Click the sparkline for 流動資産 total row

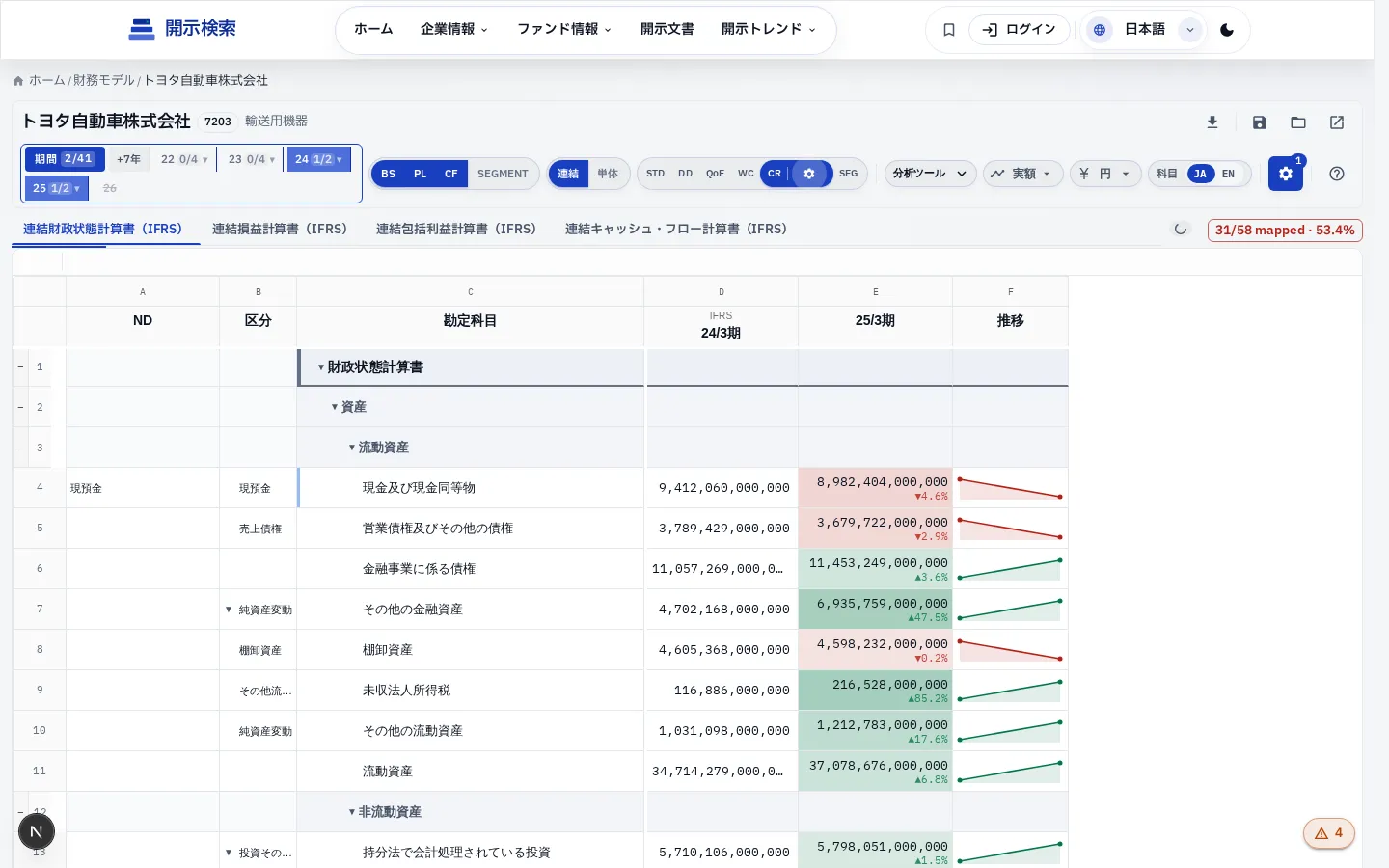[x=1010, y=772]
